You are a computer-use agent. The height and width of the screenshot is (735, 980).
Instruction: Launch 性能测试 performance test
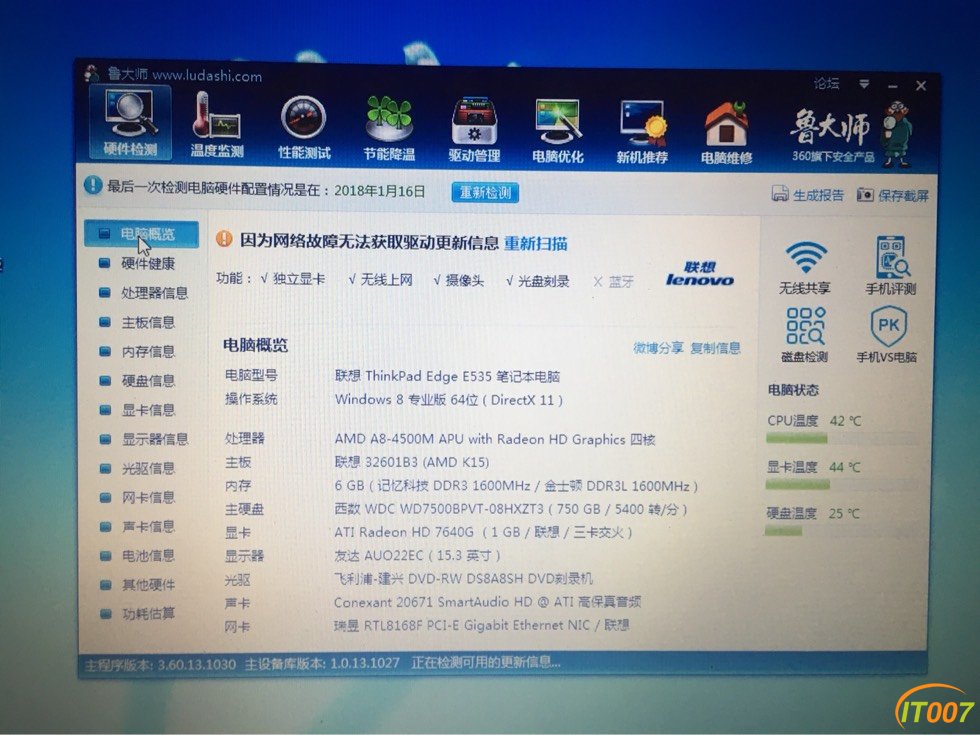tap(304, 127)
